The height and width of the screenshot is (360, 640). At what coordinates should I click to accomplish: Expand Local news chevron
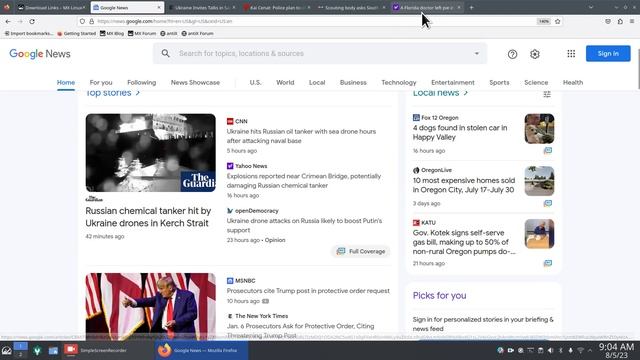pyautogui.click(x=465, y=93)
